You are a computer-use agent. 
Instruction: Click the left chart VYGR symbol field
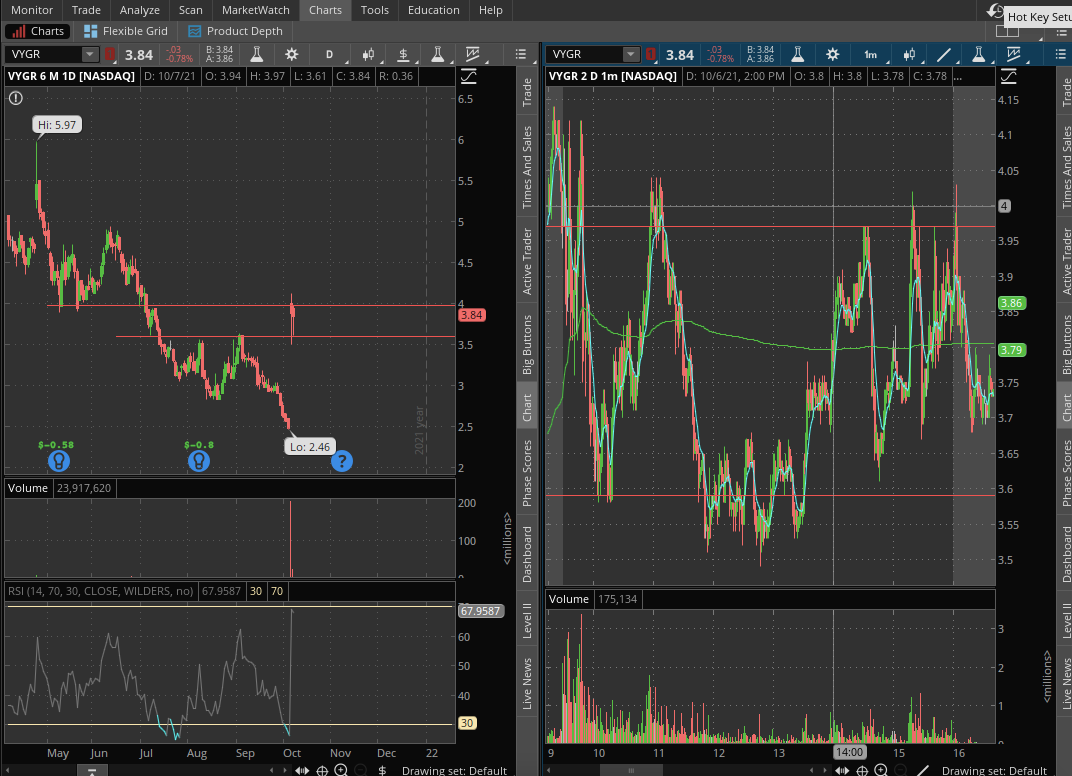coord(44,54)
